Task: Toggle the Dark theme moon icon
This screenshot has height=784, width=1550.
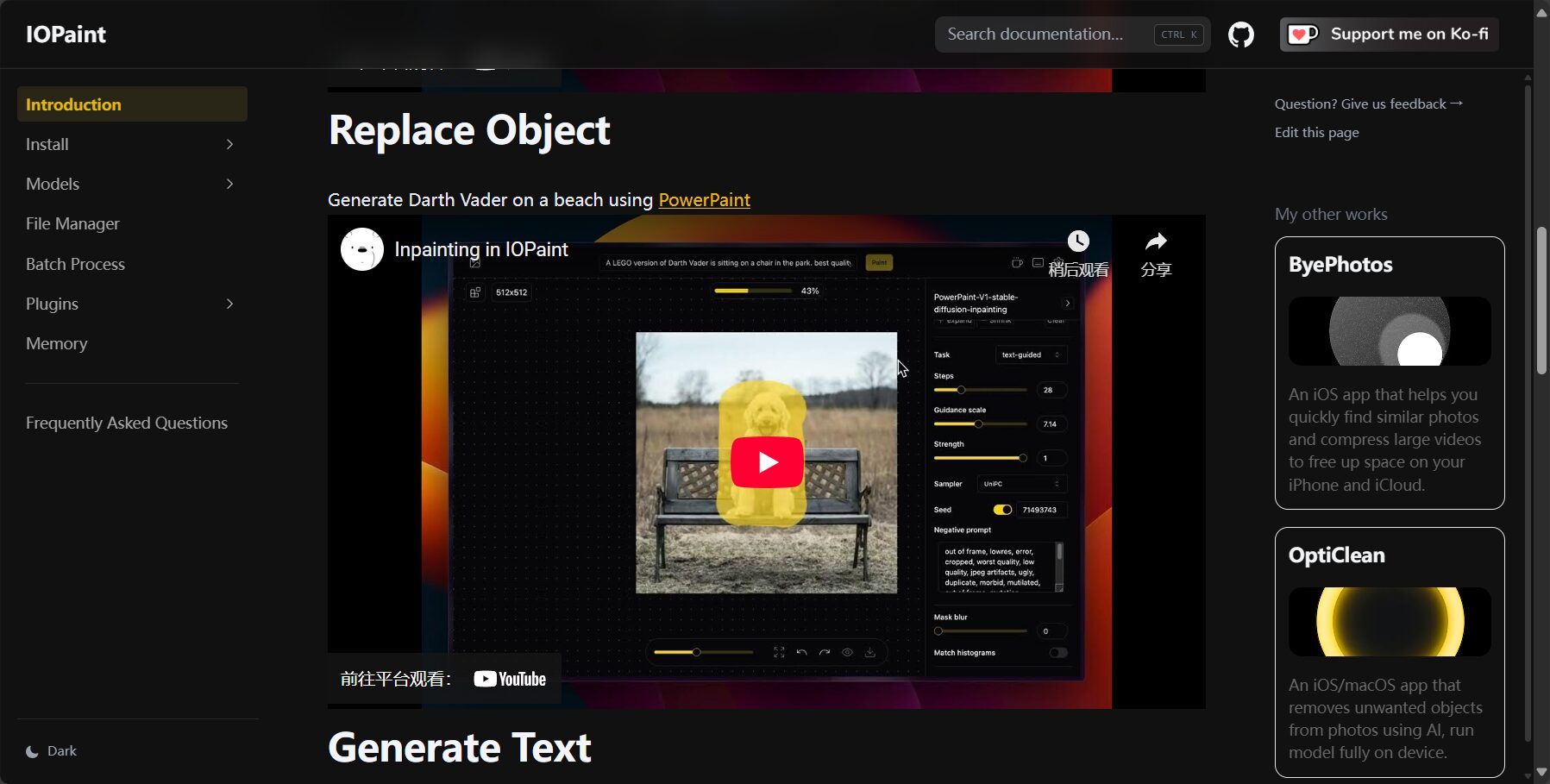Action: pyautogui.click(x=32, y=751)
